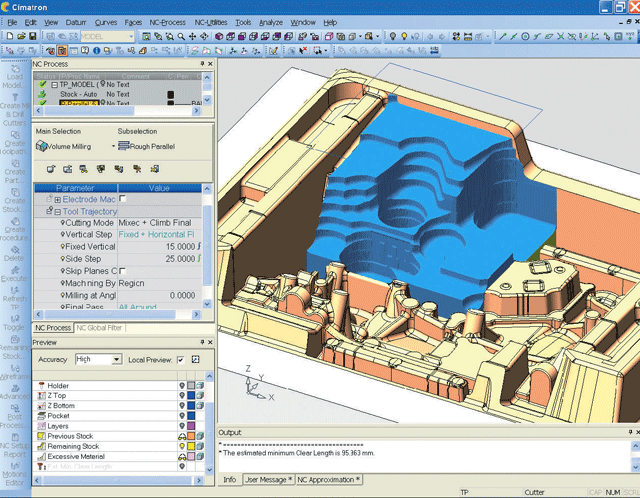Switch to the NC Global Filter tab
640x498 pixels.
coord(99,328)
